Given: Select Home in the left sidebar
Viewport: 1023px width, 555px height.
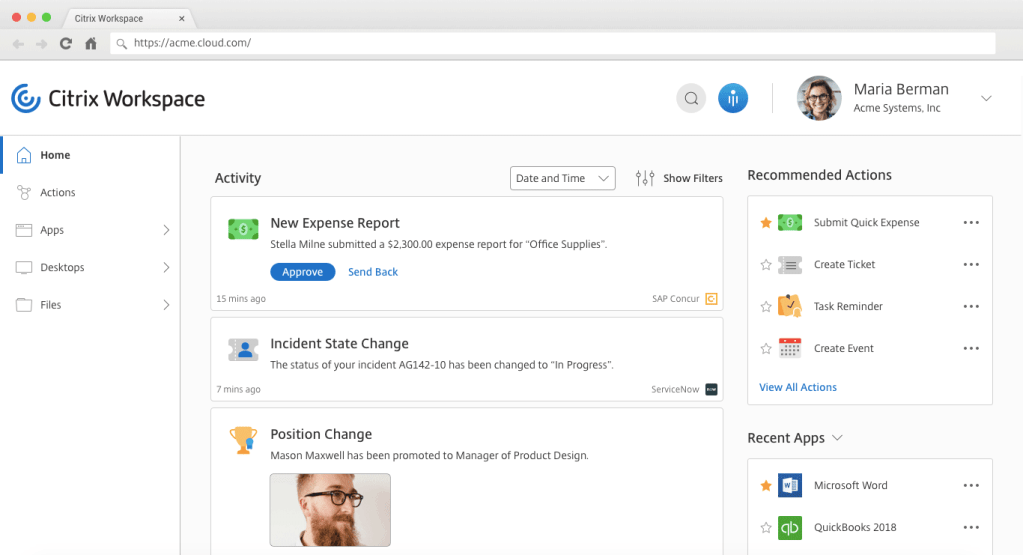Looking at the screenshot, I should tap(55, 155).
